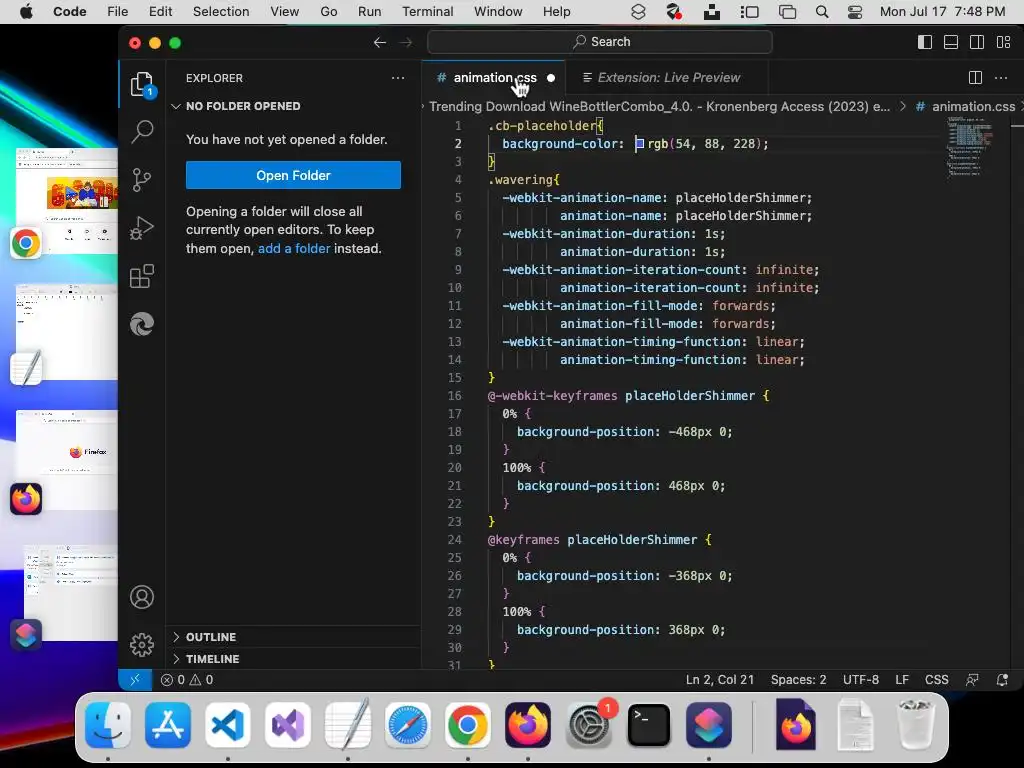Open System Settings from the Dock

pyautogui.click(x=588, y=725)
